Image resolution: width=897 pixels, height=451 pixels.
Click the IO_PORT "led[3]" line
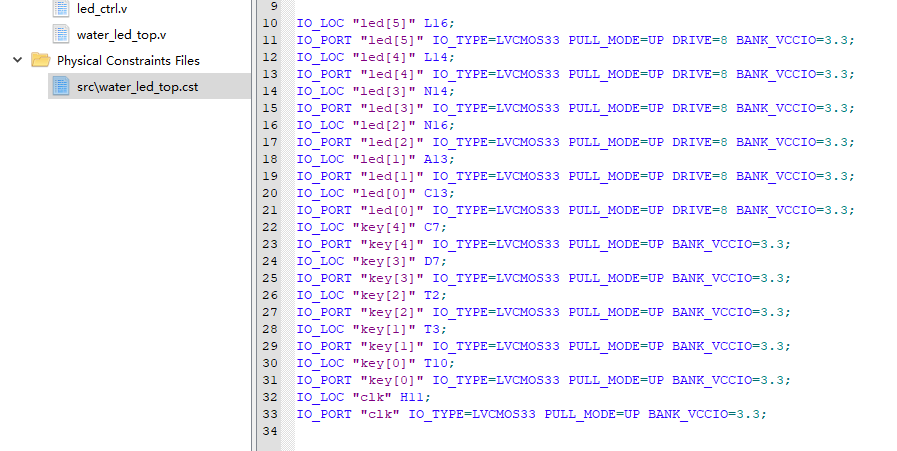tap(575, 108)
